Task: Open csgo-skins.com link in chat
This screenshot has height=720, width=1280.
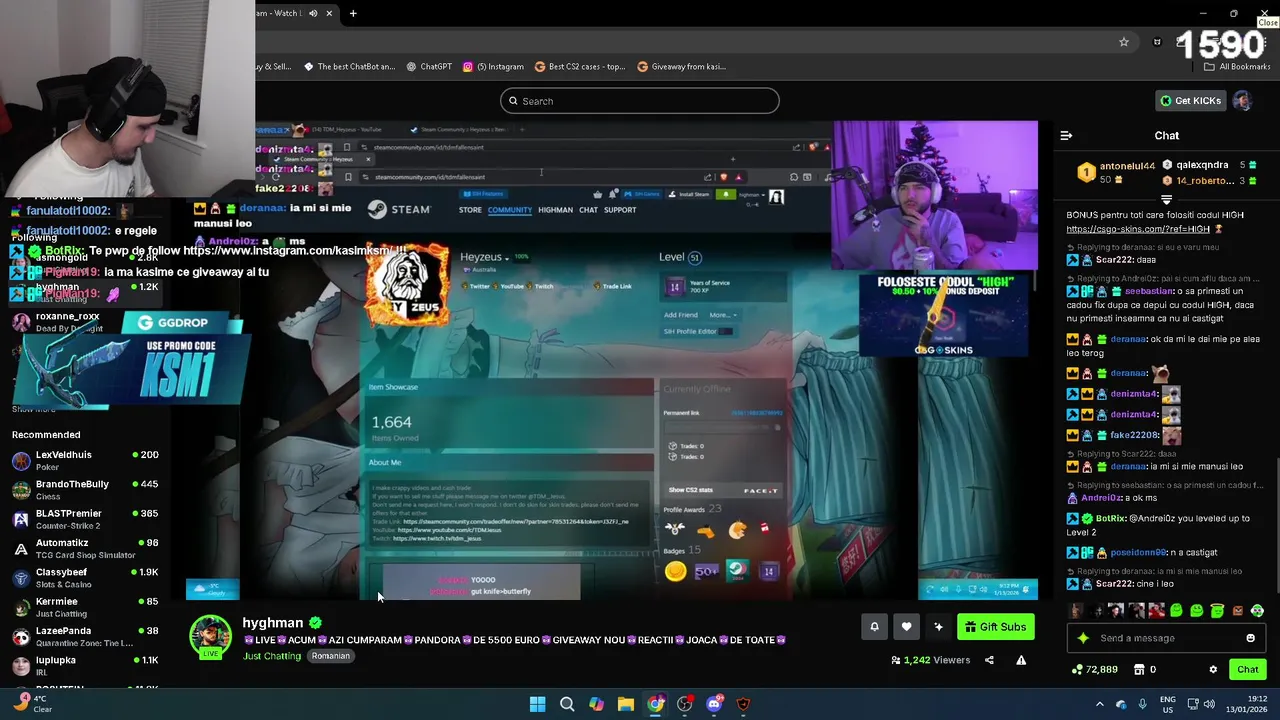Action: pyautogui.click(x=1138, y=229)
